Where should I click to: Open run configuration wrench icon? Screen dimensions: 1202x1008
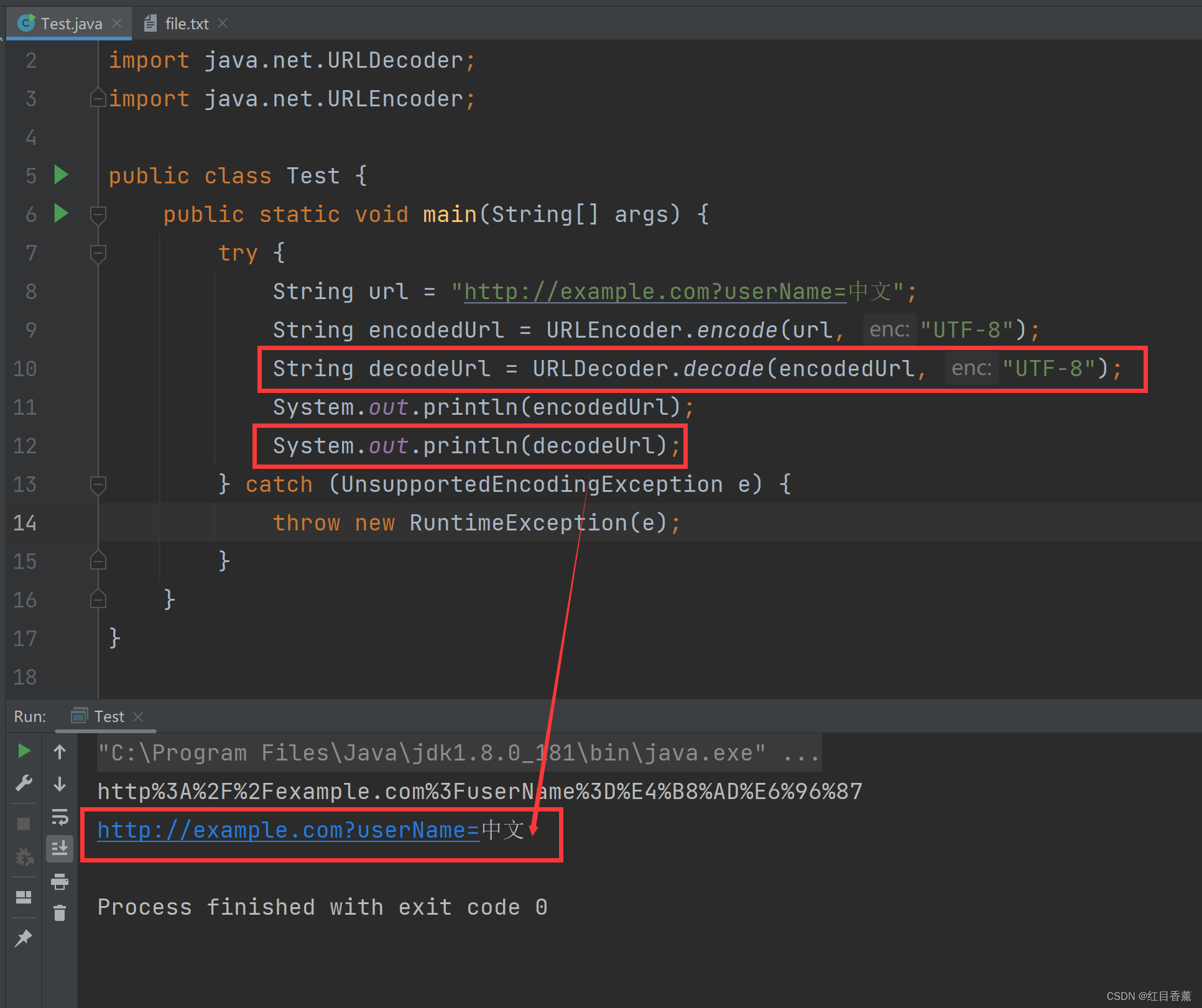(24, 782)
